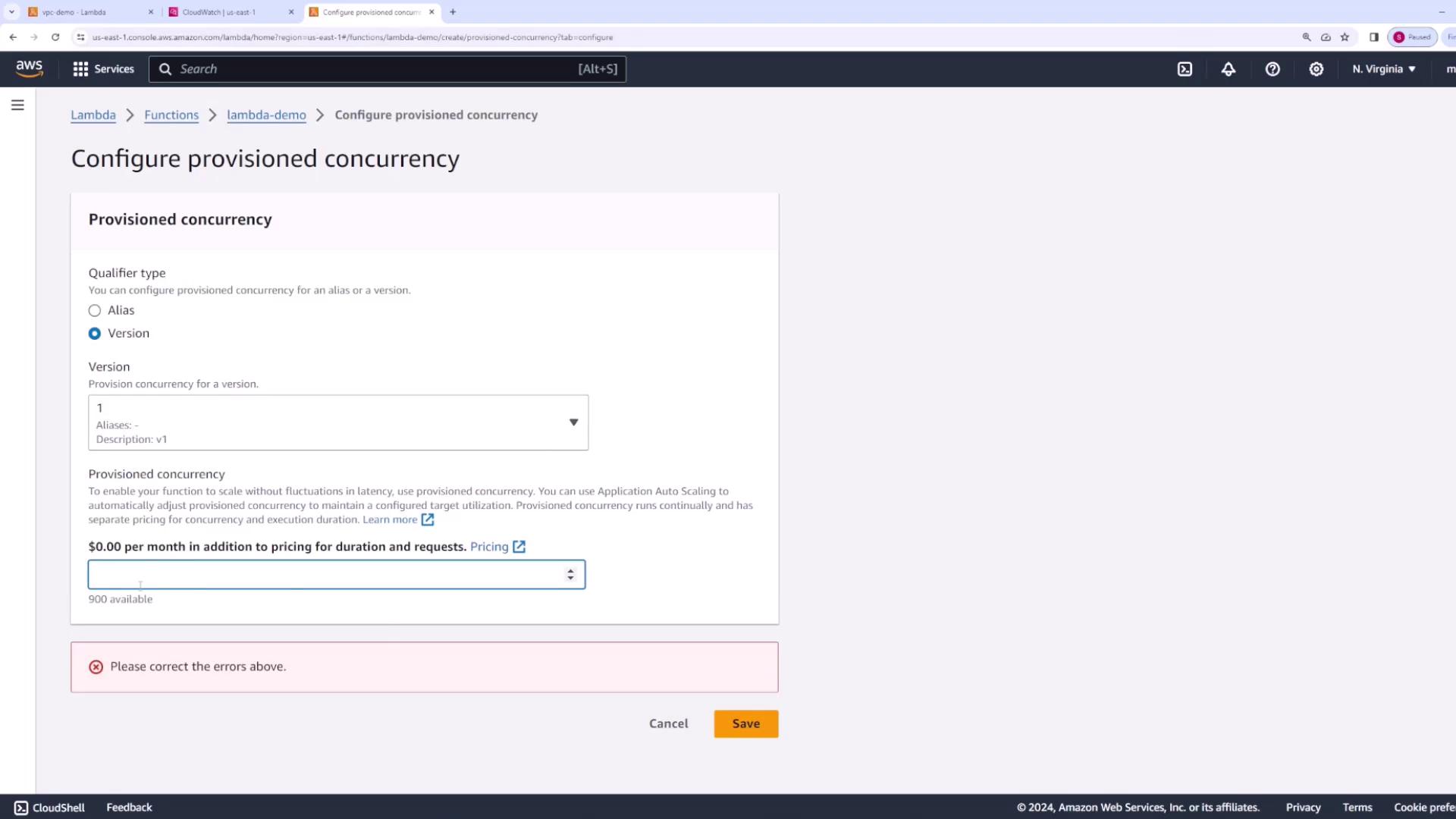Click the provisioned concurrency stepper arrows

coord(570,575)
